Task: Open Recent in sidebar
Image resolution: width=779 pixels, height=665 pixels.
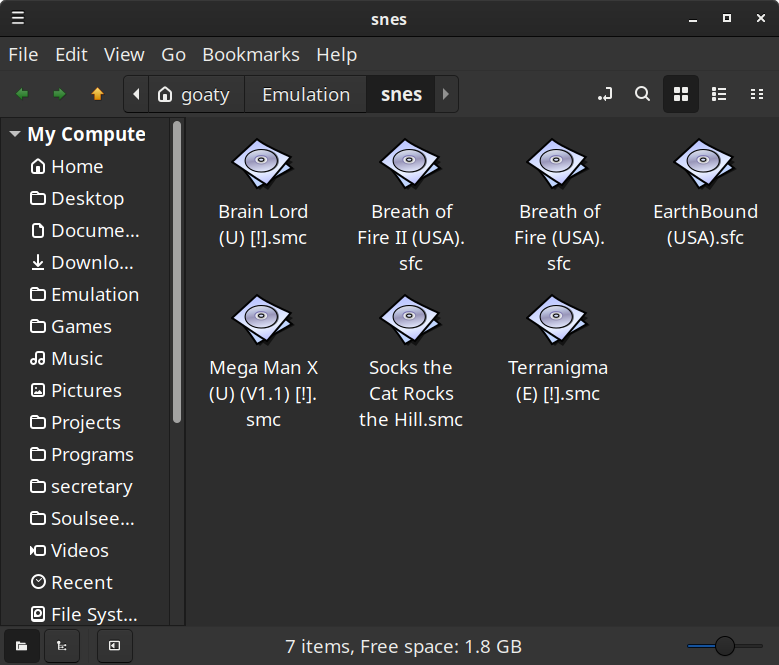Action: click(x=85, y=582)
